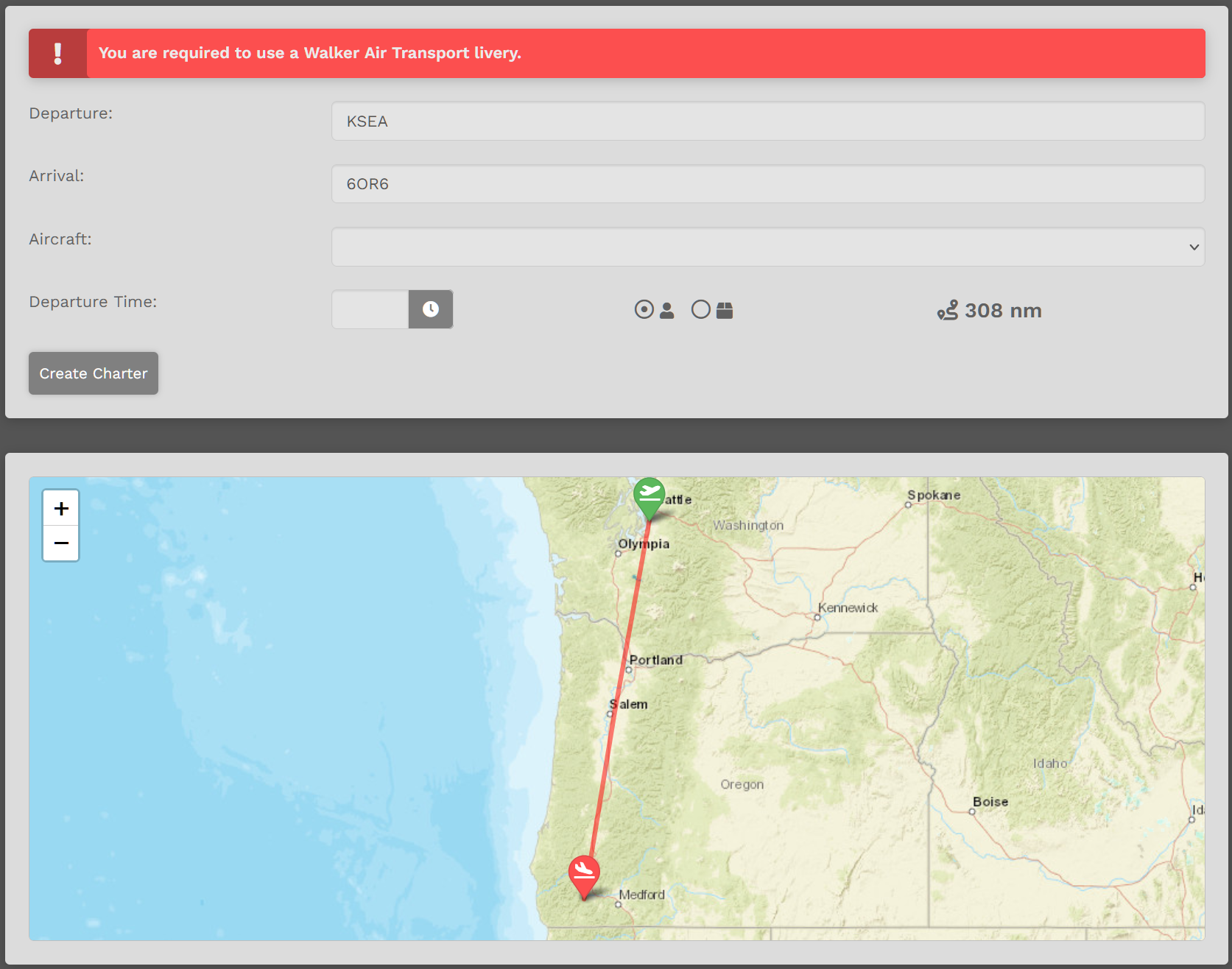This screenshot has height=969, width=1232.
Task: Click the Arrival 6OR6 input field
Action: [768, 183]
